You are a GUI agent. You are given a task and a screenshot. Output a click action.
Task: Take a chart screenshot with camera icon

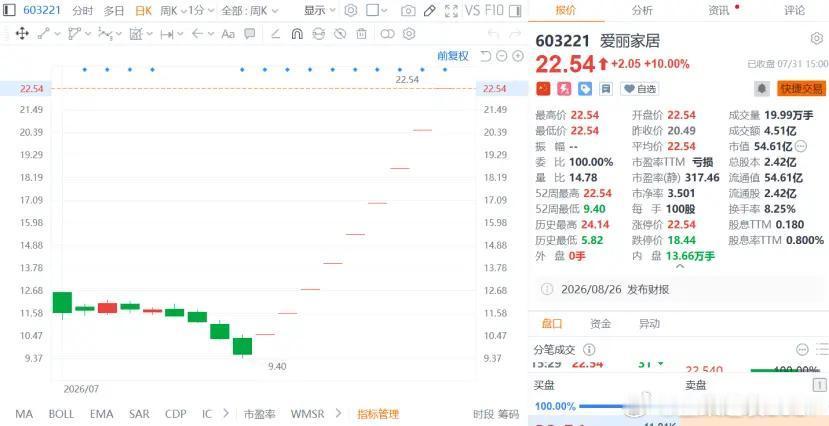(408, 11)
